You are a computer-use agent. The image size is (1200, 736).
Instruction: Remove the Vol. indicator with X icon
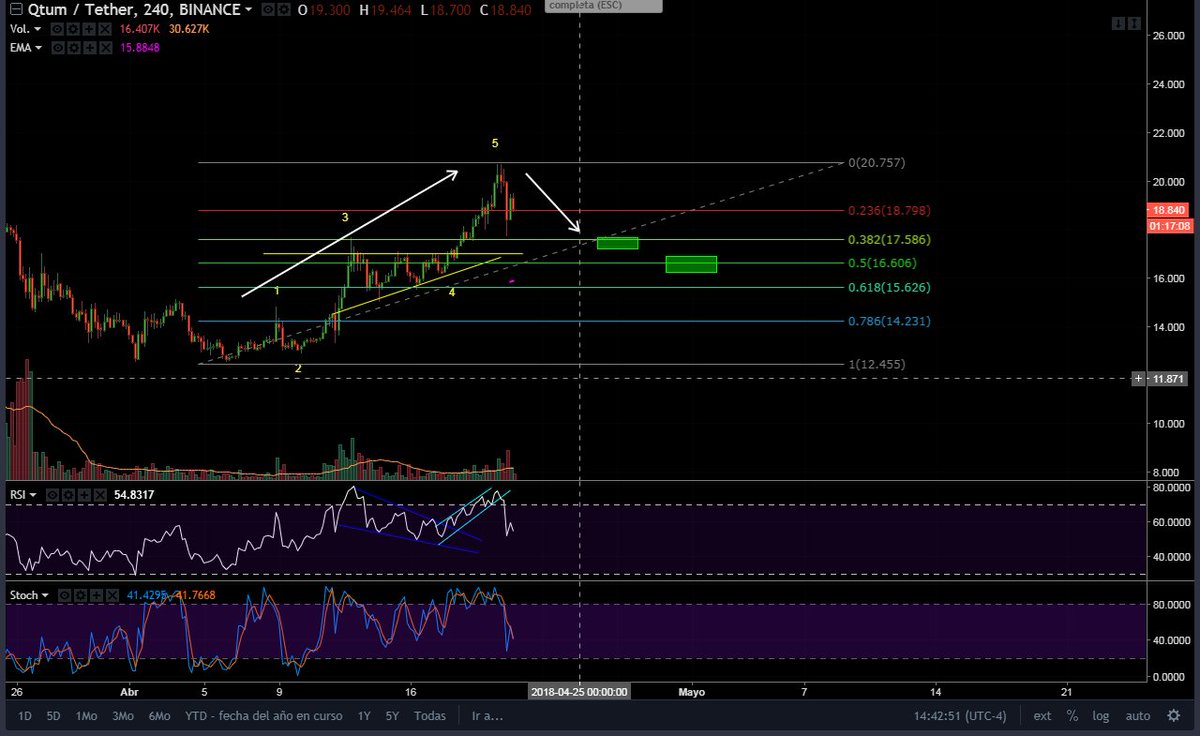(104, 29)
